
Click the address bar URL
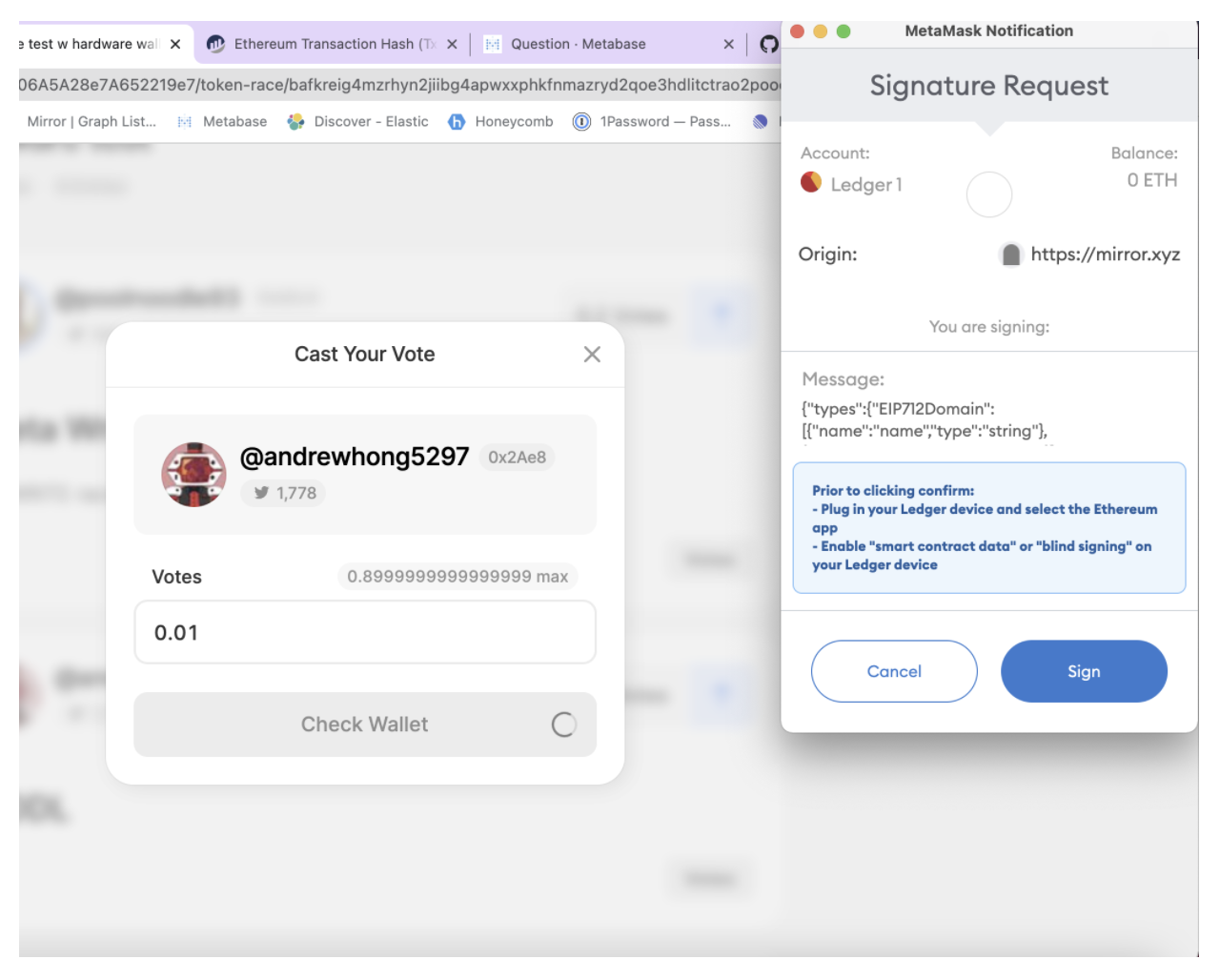[x=400, y=85]
